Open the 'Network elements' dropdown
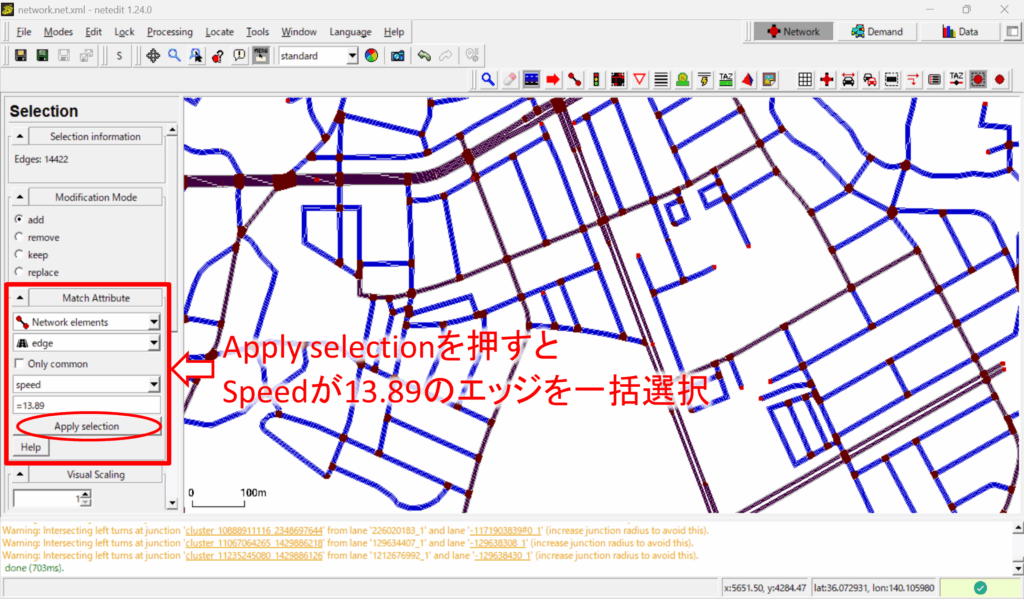Viewport: 1024px width, 599px height. point(86,322)
